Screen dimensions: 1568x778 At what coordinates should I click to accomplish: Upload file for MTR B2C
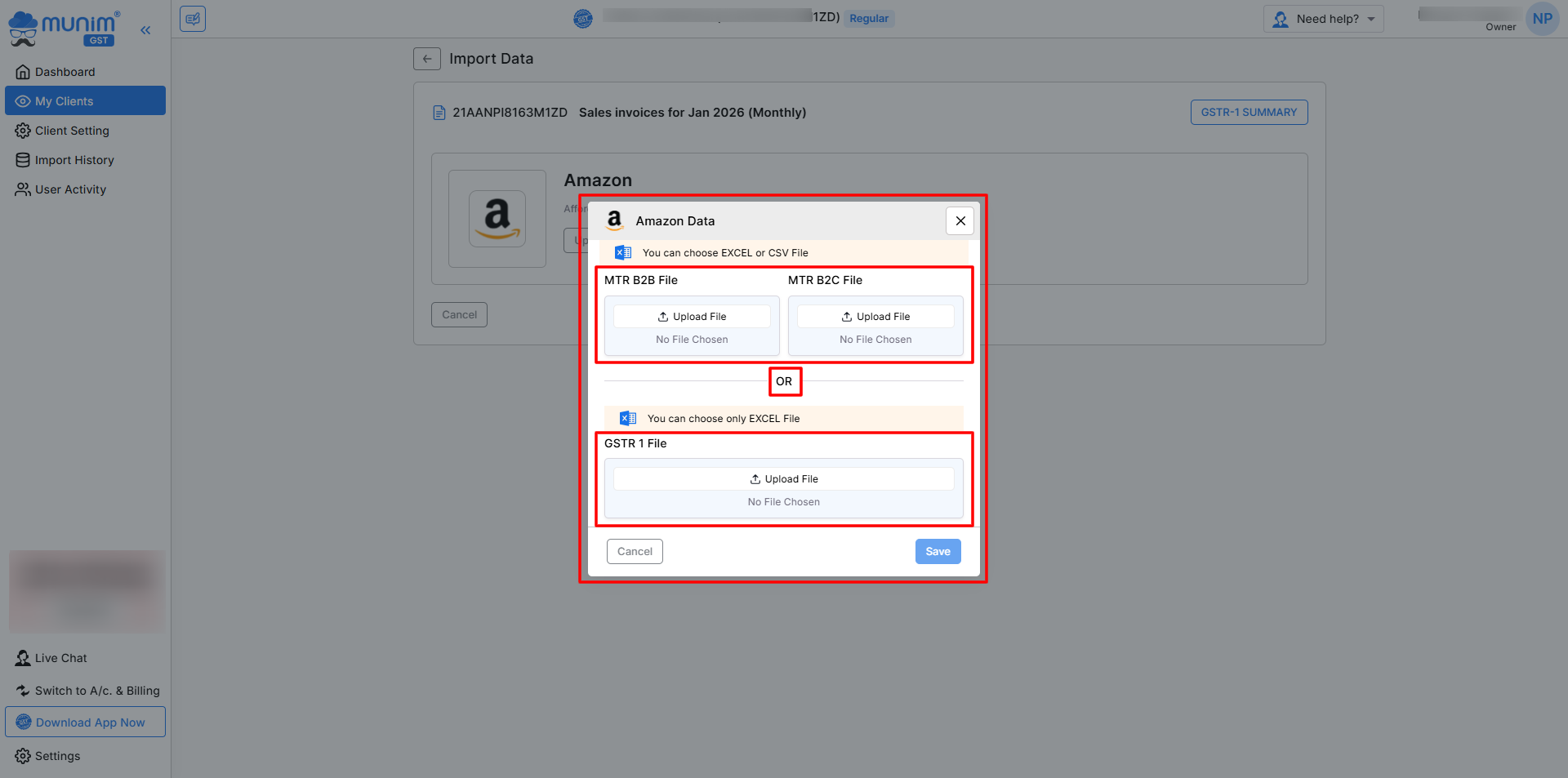[875, 317]
